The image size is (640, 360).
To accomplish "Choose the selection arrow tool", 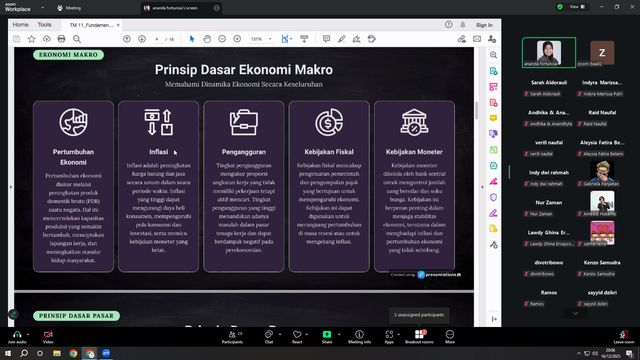I will (192, 39).
